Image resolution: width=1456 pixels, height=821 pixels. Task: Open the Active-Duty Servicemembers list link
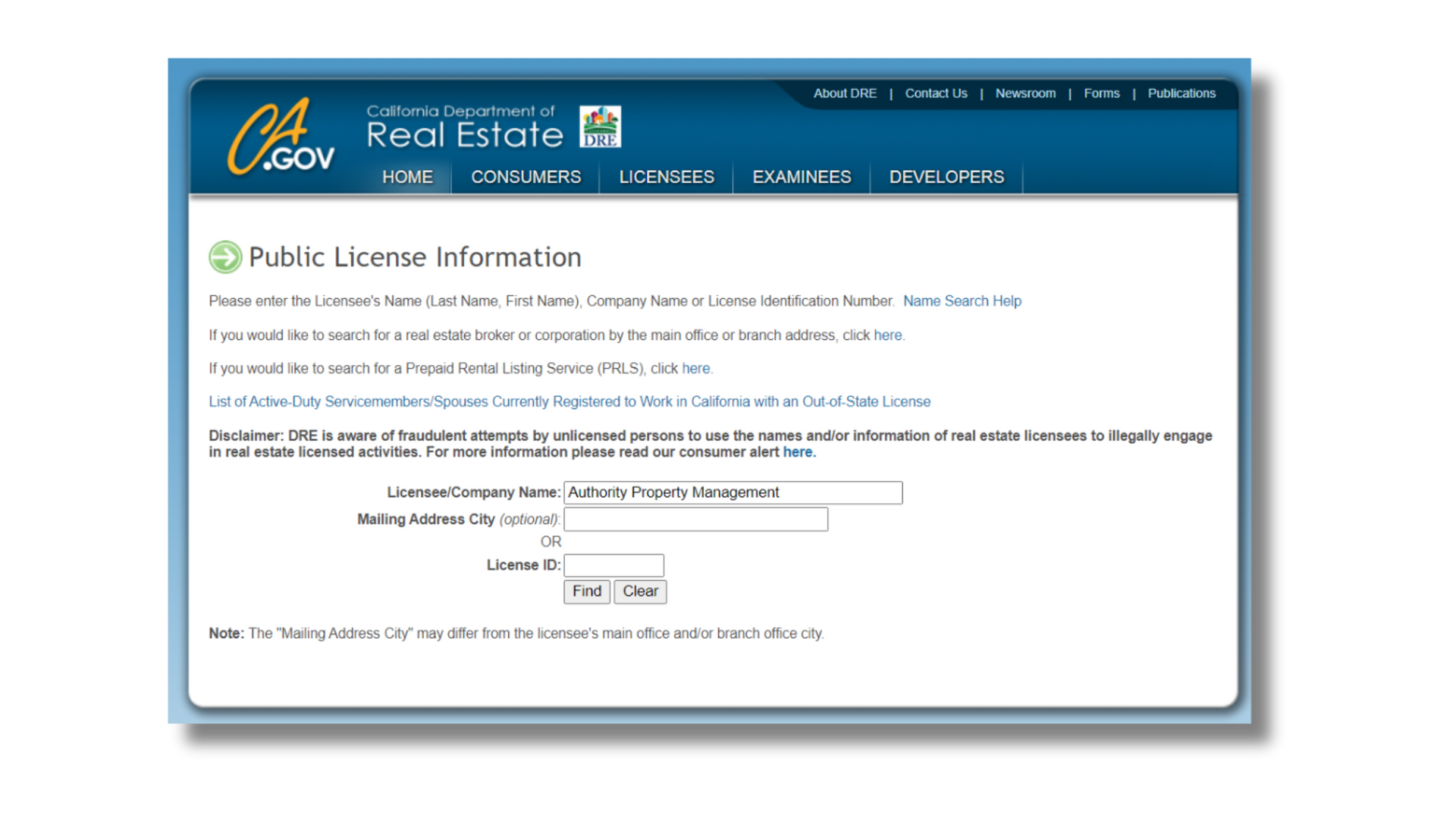pos(569,401)
